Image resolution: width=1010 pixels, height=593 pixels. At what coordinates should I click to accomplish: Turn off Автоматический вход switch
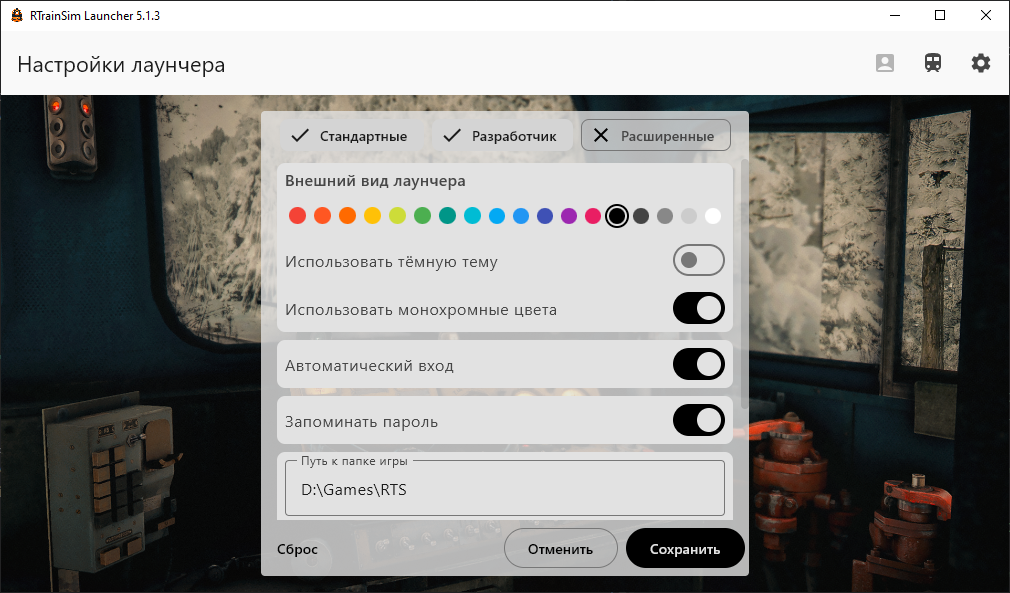[699, 364]
